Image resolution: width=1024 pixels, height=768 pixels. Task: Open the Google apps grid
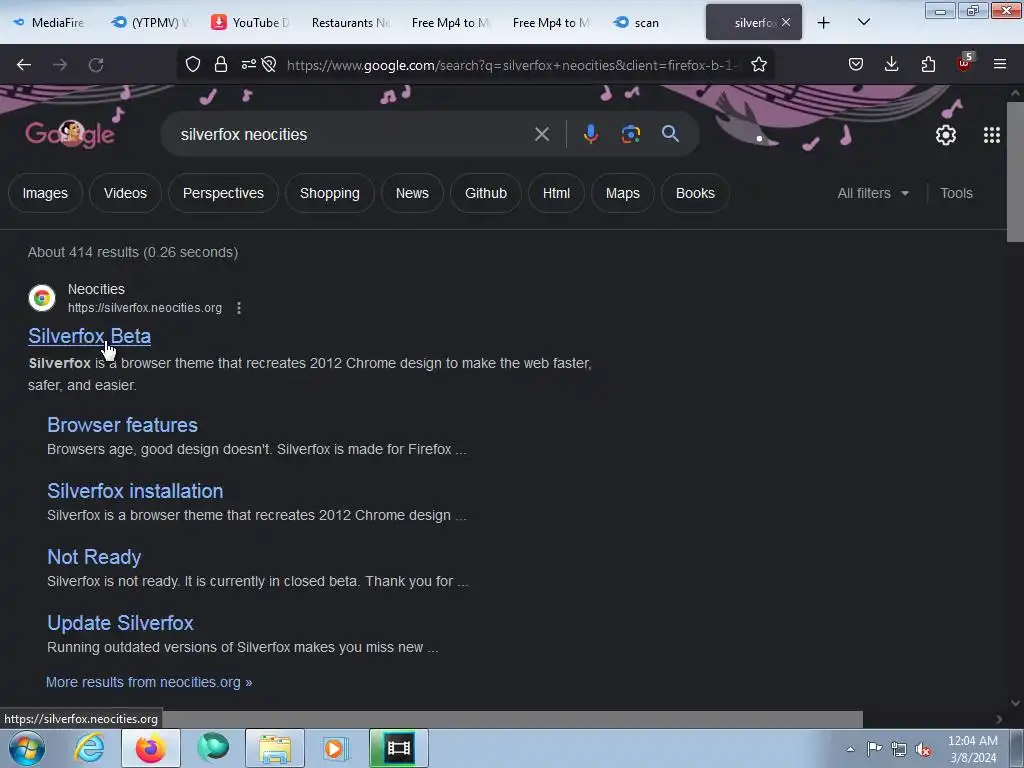pos(991,135)
